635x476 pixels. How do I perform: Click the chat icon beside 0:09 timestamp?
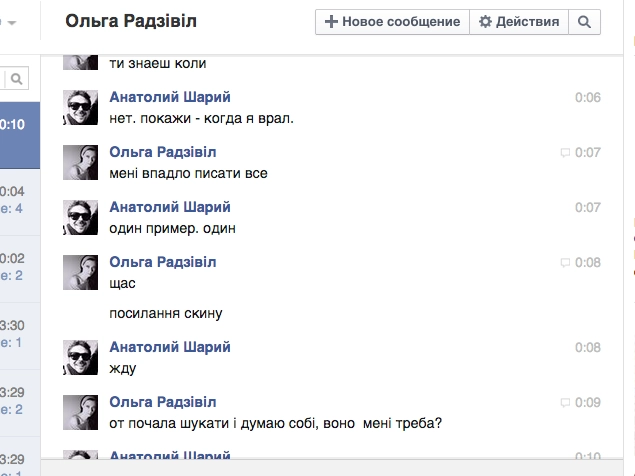[566, 403]
